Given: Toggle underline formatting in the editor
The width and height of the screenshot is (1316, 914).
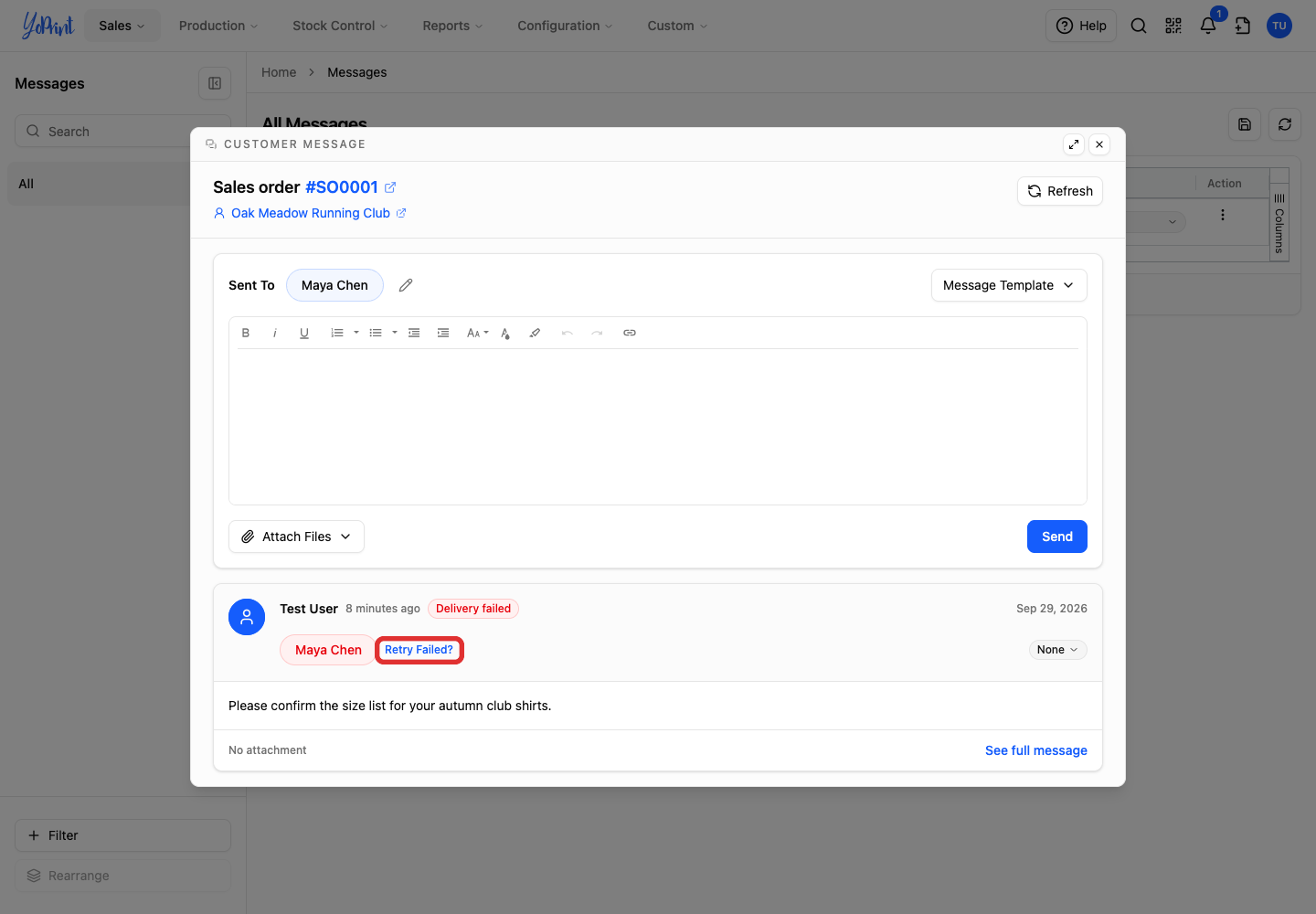Looking at the screenshot, I should tap(304, 333).
